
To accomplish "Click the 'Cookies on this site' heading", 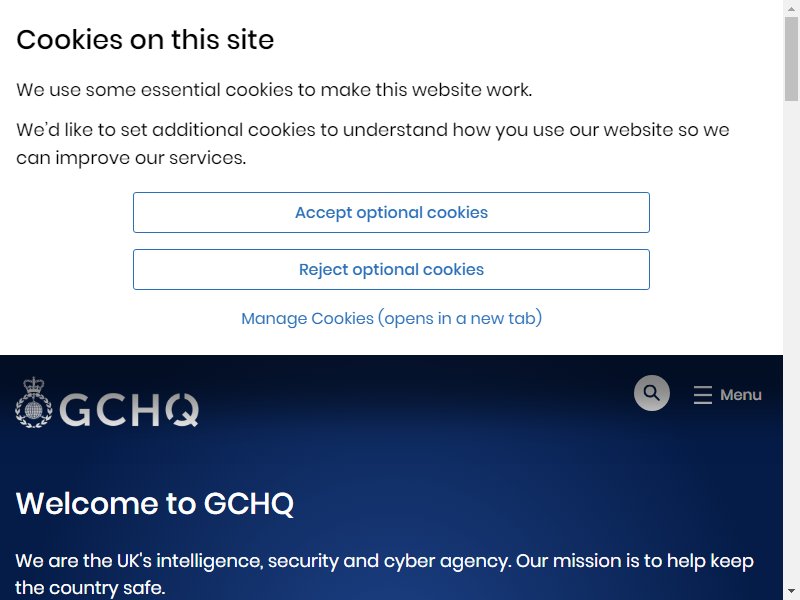I will [145, 39].
